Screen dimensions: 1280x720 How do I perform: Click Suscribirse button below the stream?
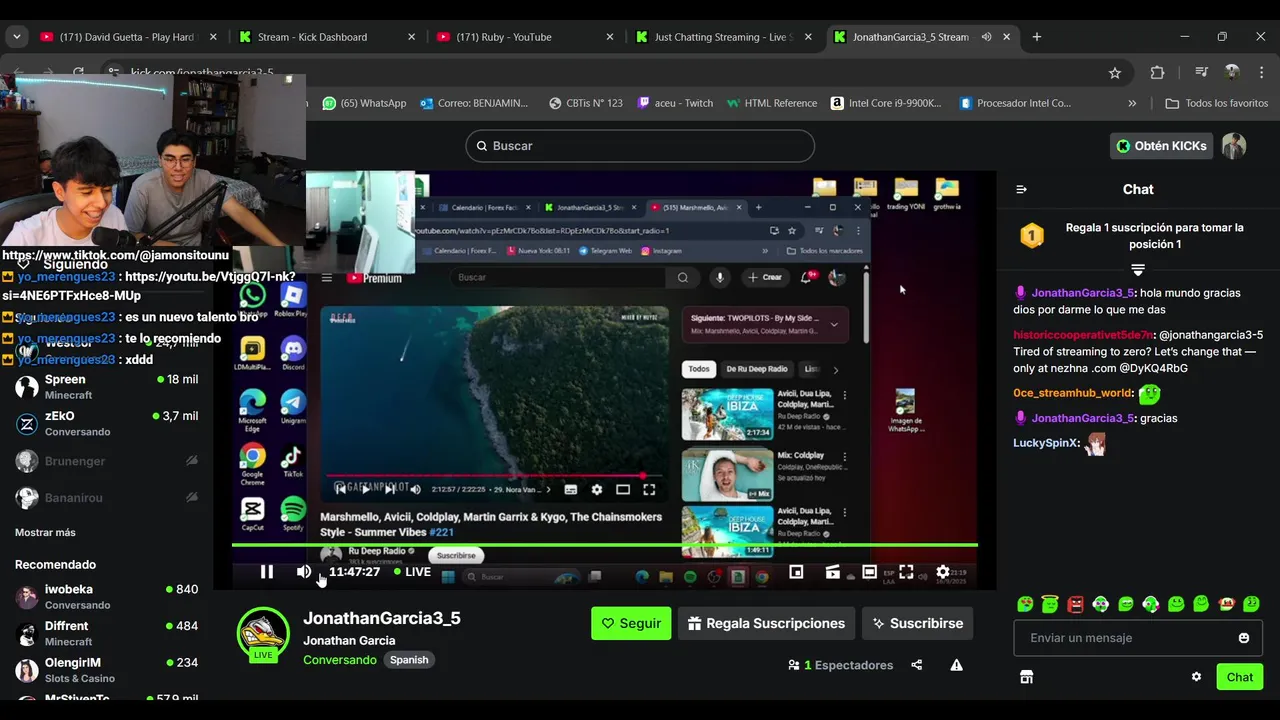(917, 623)
